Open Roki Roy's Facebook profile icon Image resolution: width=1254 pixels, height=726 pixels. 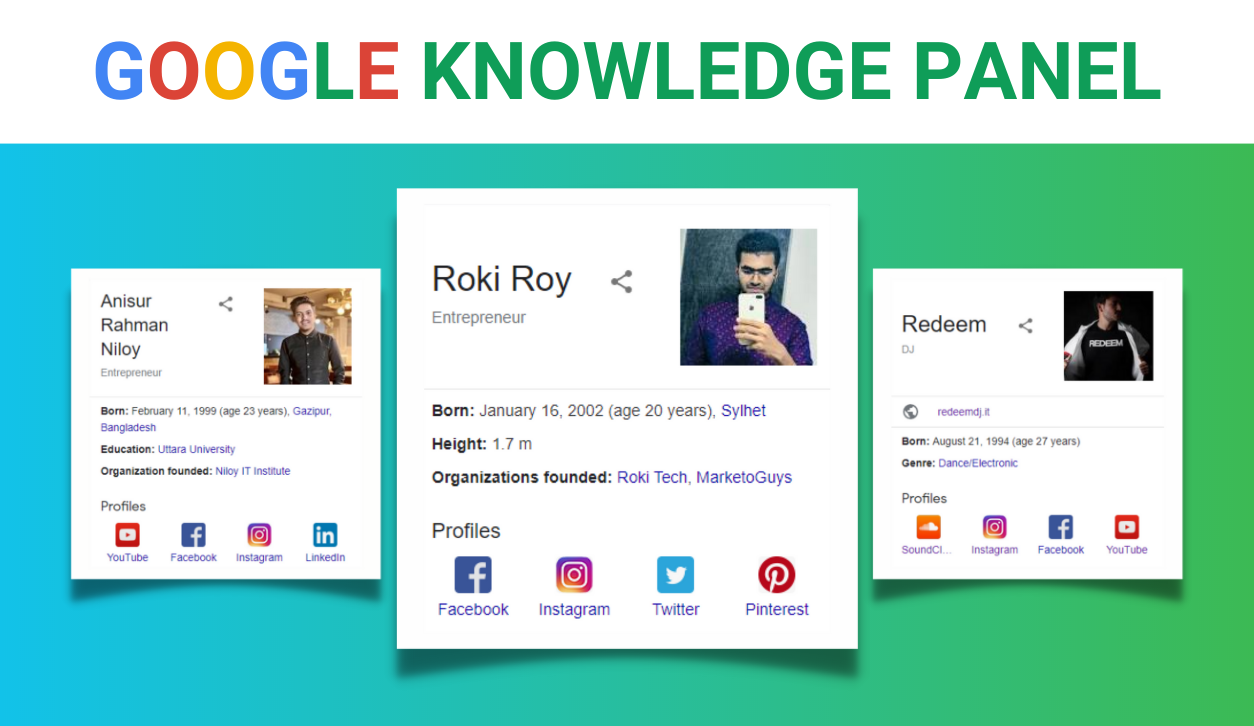[472, 573]
